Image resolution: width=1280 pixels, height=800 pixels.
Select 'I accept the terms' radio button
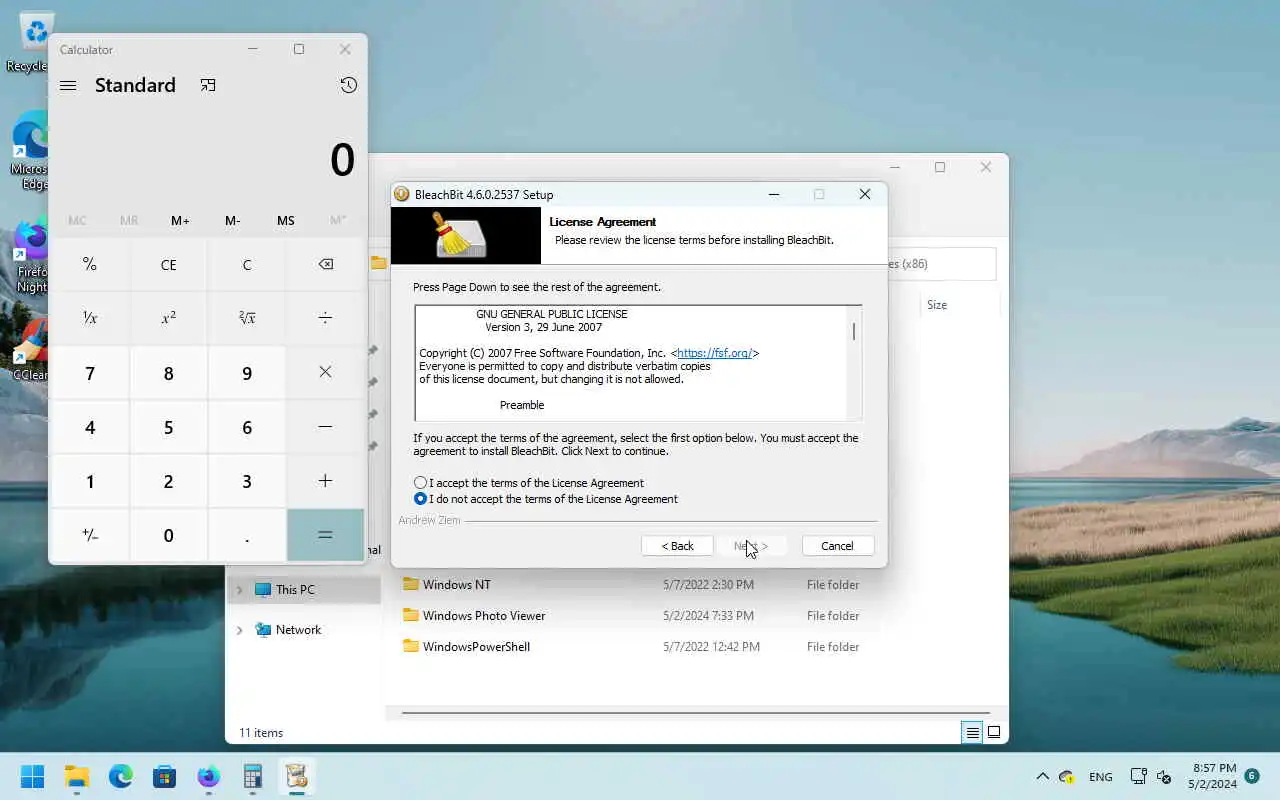point(420,483)
